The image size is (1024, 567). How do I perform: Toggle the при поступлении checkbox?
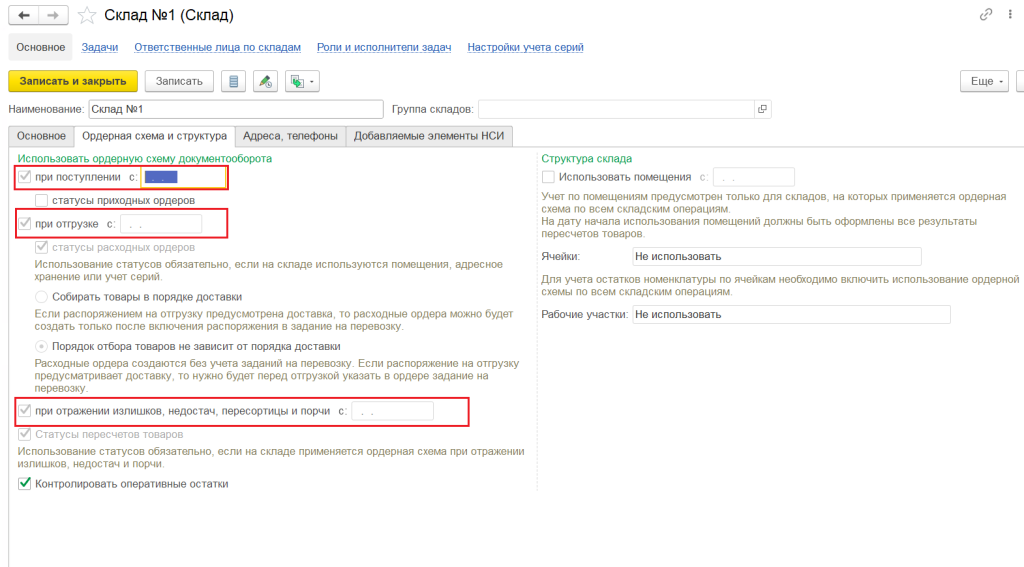(25, 176)
